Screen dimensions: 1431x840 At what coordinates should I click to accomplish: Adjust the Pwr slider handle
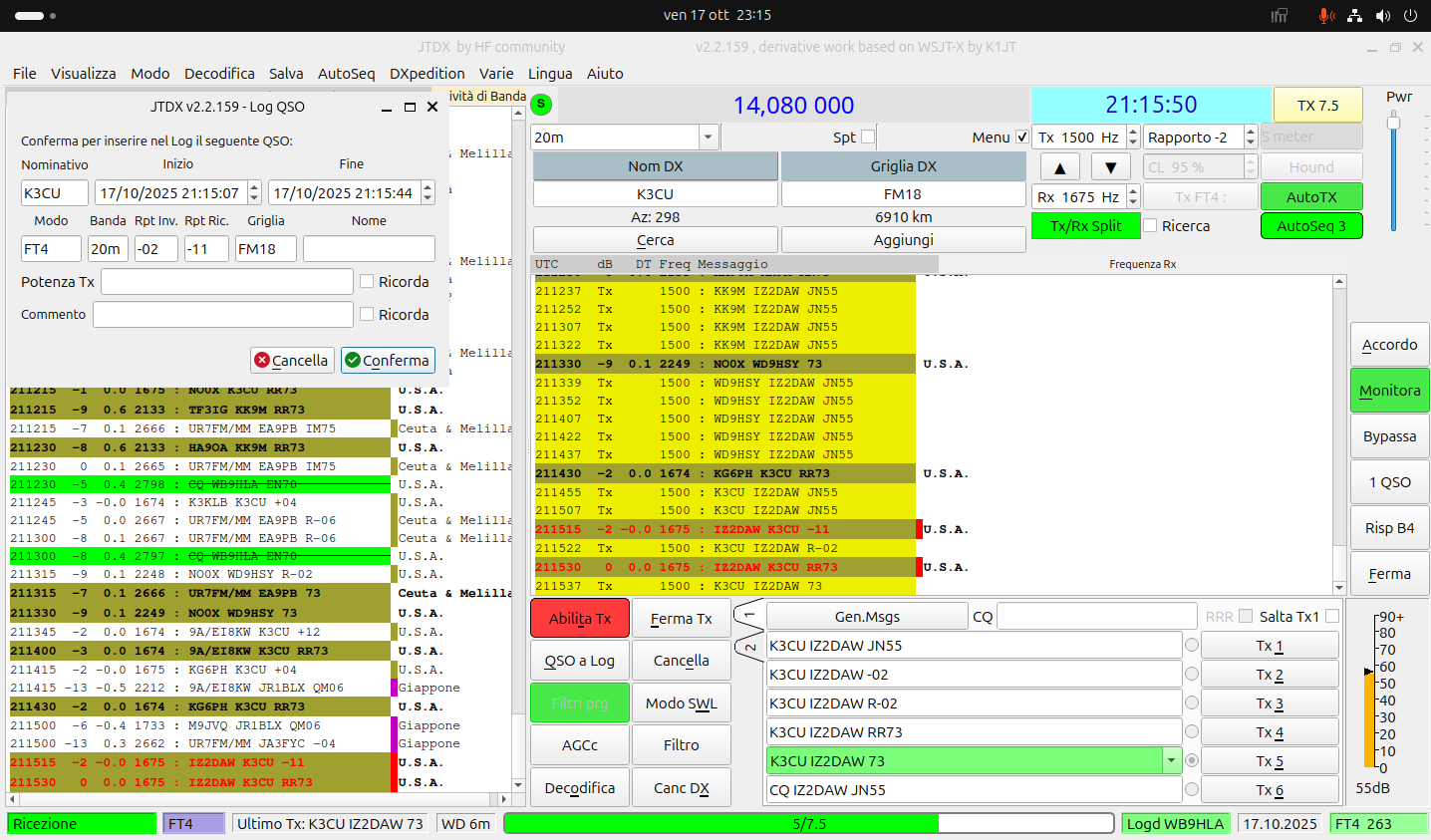click(1394, 123)
